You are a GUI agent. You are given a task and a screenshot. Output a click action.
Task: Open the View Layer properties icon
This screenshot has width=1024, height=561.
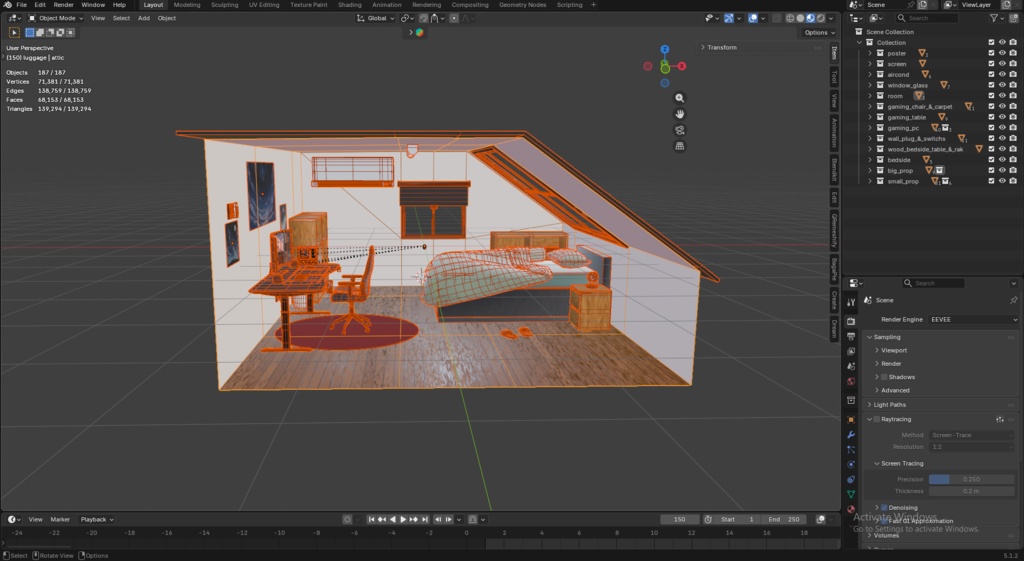pos(851,351)
